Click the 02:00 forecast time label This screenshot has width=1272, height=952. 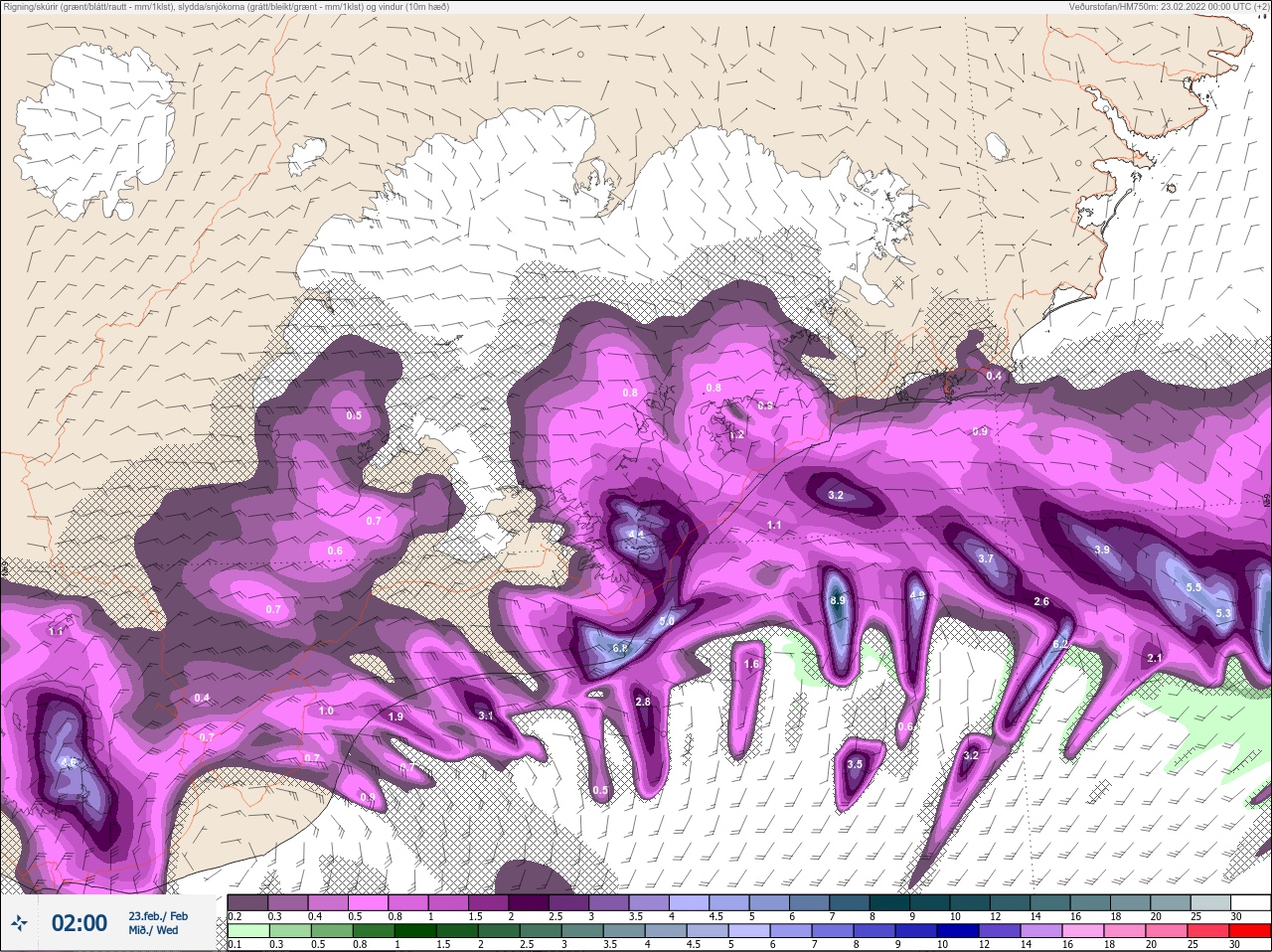tap(79, 923)
